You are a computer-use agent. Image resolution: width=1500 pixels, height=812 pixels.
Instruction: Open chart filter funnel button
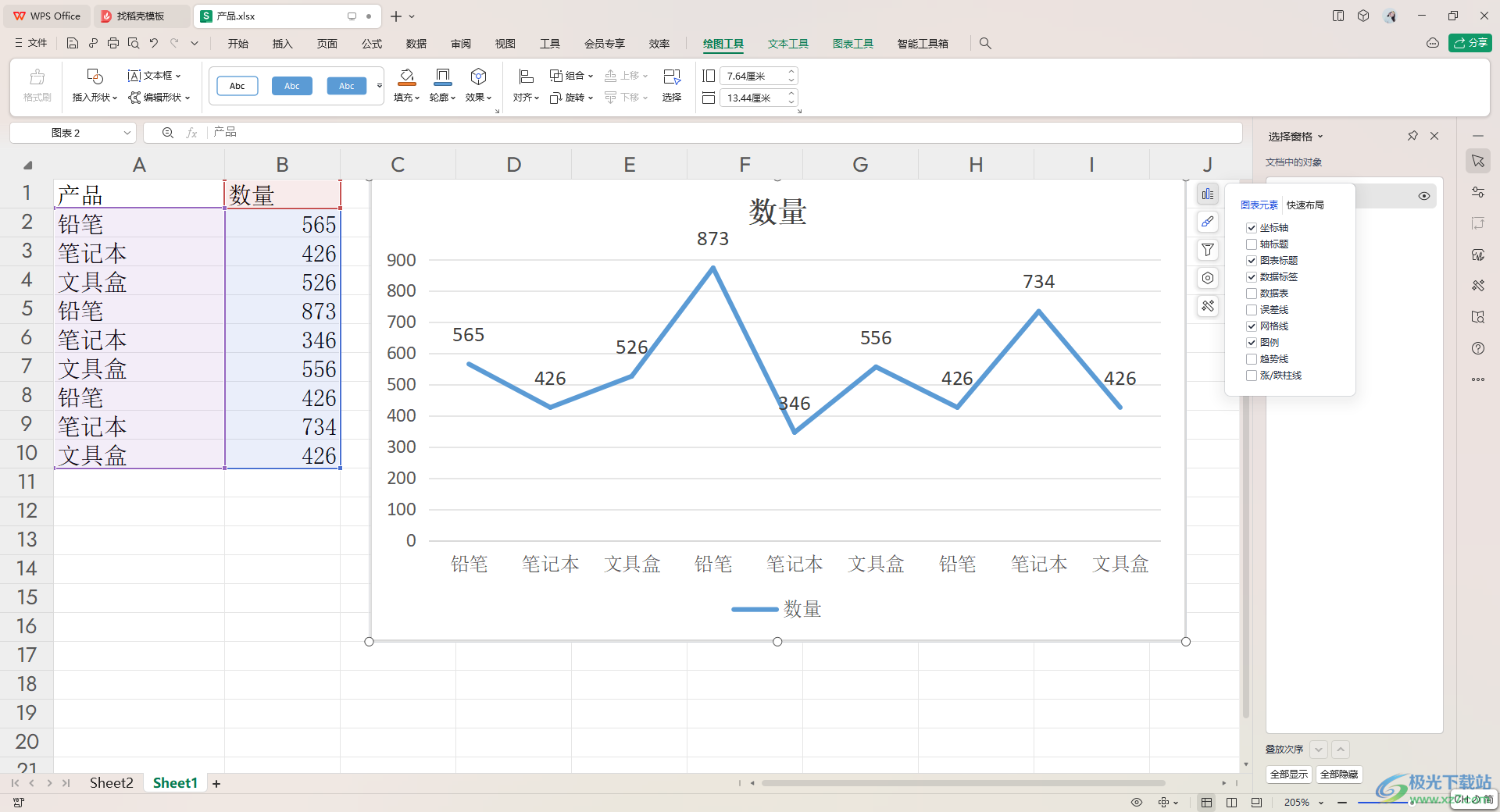coord(1208,250)
